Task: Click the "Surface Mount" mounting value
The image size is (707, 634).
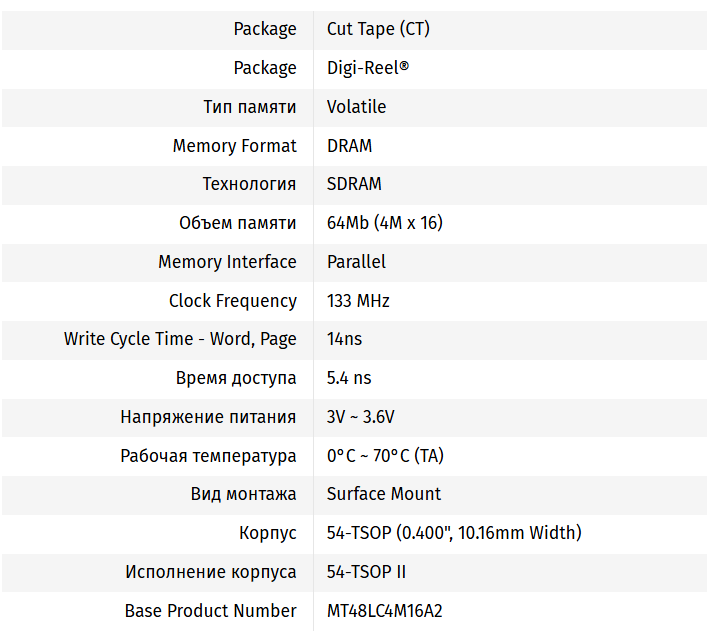Action: pyautogui.click(x=383, y=494)
